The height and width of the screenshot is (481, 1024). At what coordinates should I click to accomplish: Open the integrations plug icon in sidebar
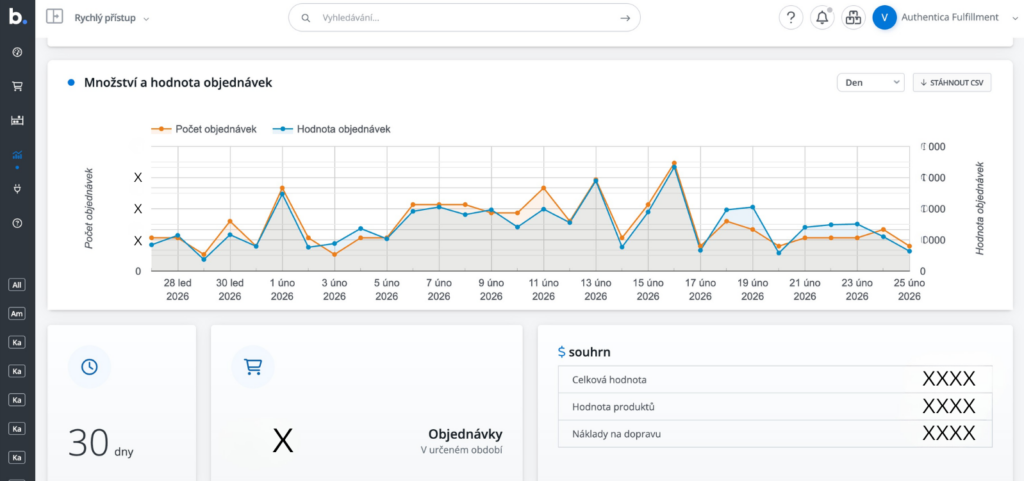tap(17, 189)
